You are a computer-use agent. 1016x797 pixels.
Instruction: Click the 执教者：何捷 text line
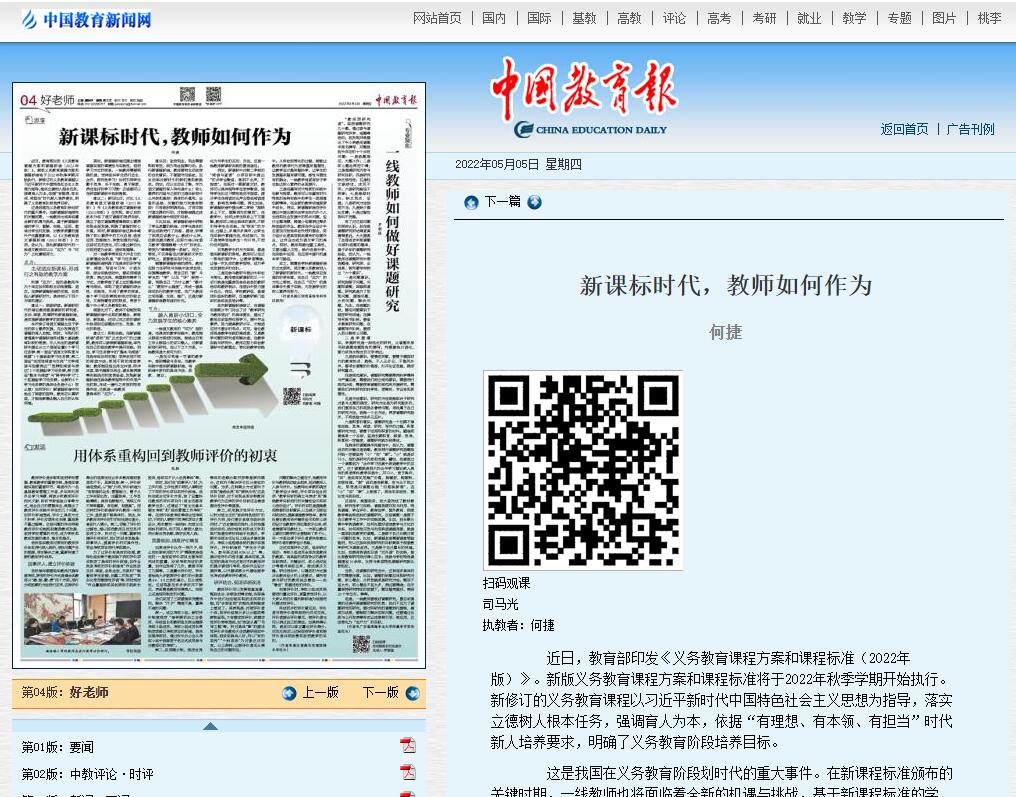pos(518,625)
